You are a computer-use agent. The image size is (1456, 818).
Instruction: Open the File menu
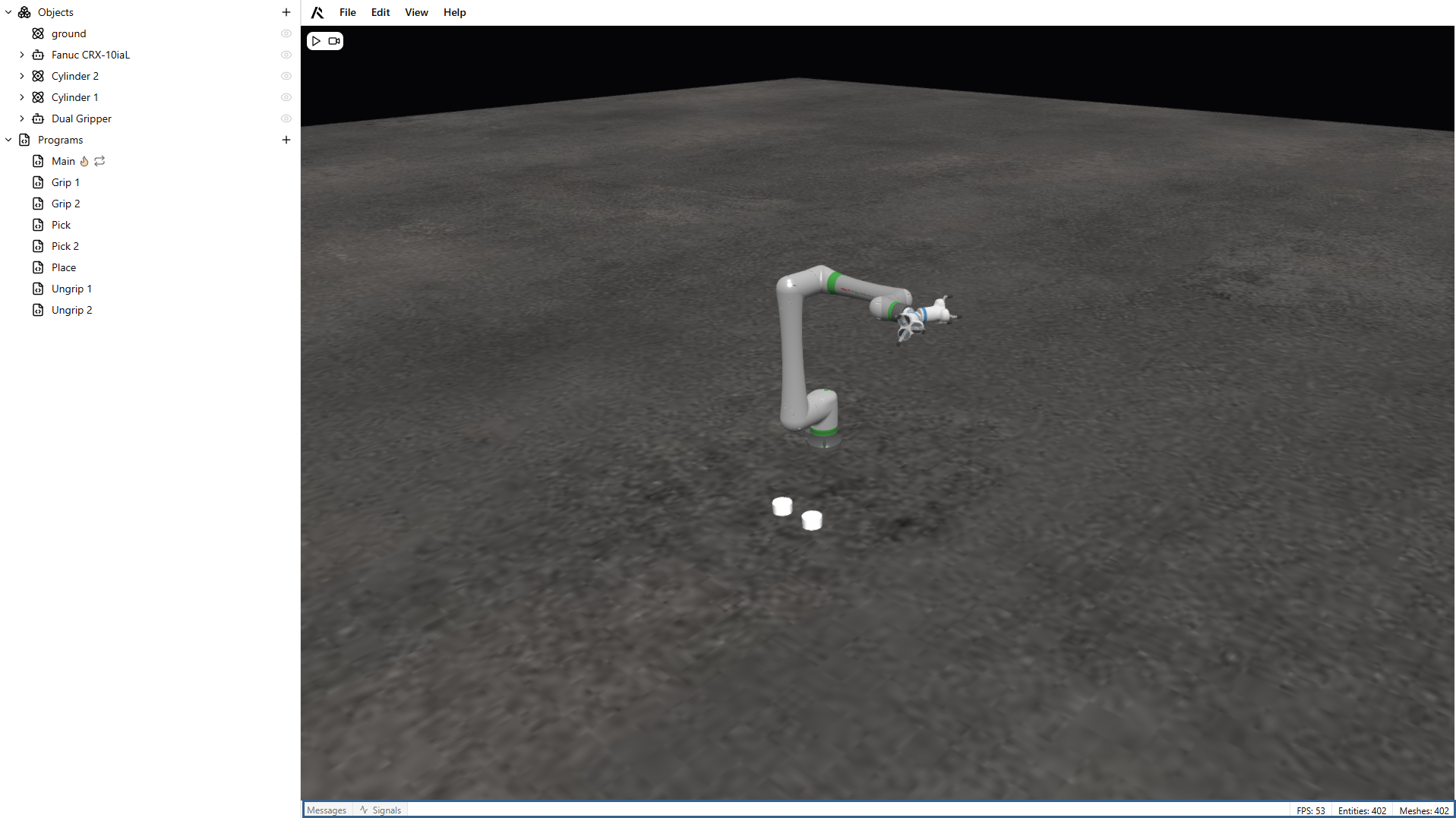pos(347,12)
